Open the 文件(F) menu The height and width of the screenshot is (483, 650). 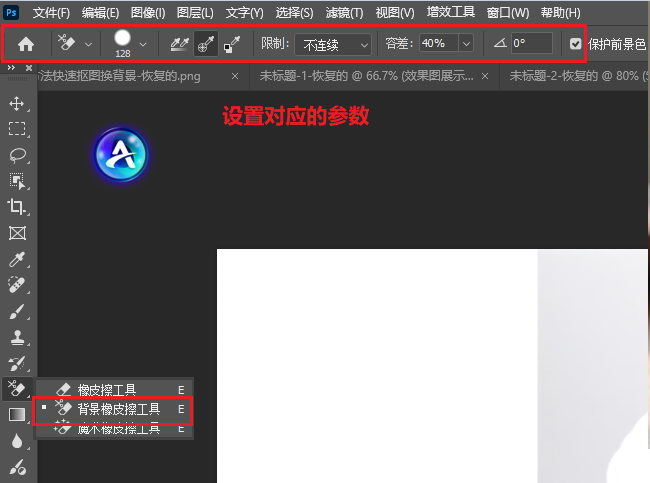(51, 13)
